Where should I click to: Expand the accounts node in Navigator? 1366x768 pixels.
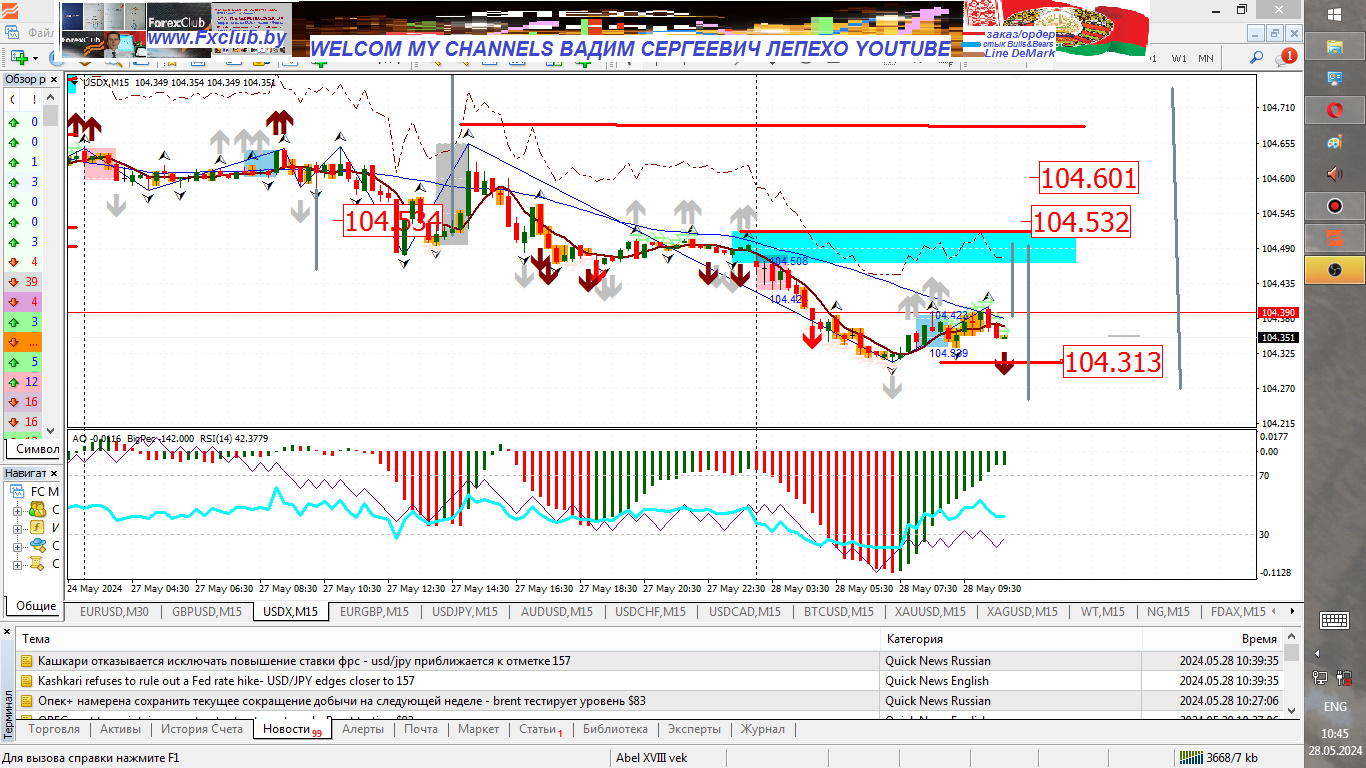[x=17, y=510]
